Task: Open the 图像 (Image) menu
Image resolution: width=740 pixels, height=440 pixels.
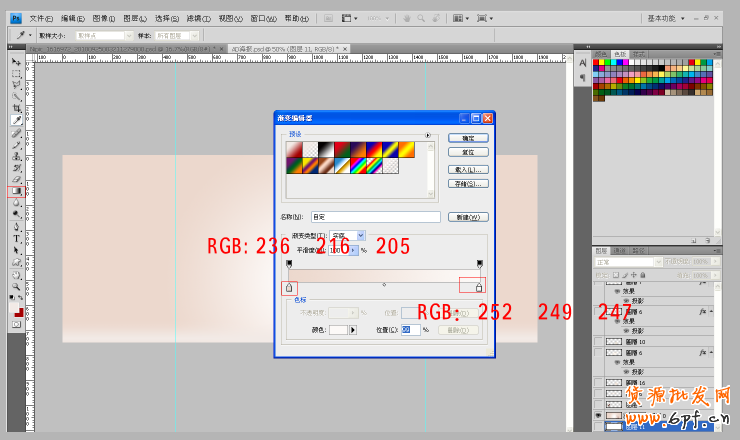Action: pyautogui.click(x=103, y=18)
